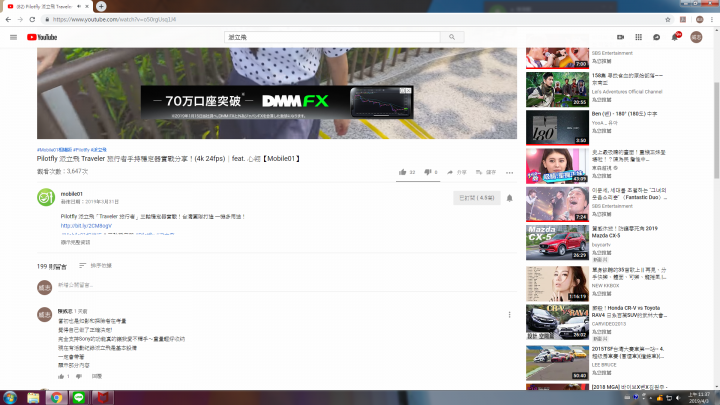The width and height of the screenshot is (720, 405).
Task: Open the account avatar in the YouTube header
Action: point(696,37)
